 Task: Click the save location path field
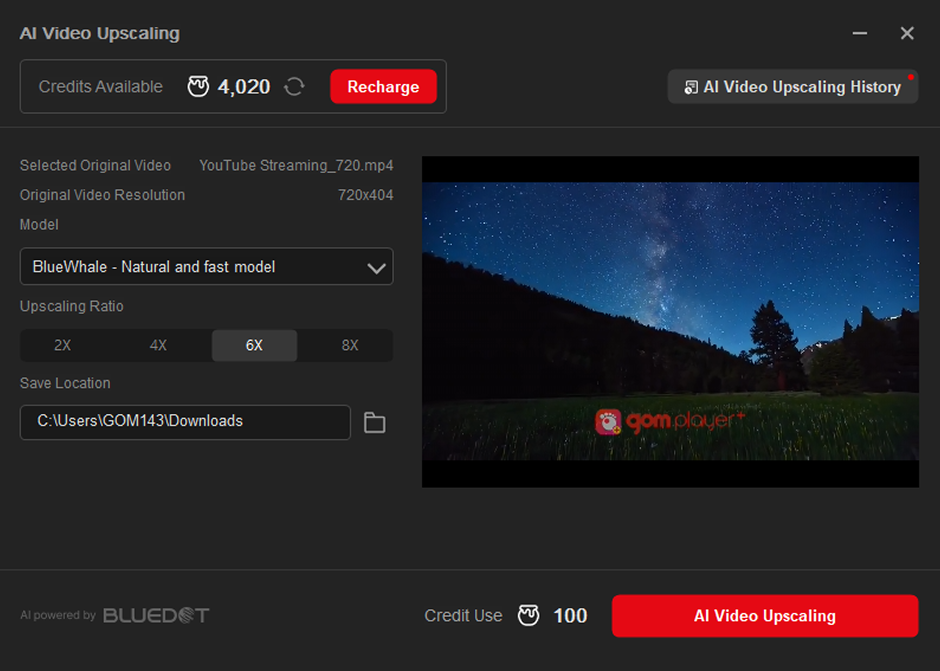(185, 422)
